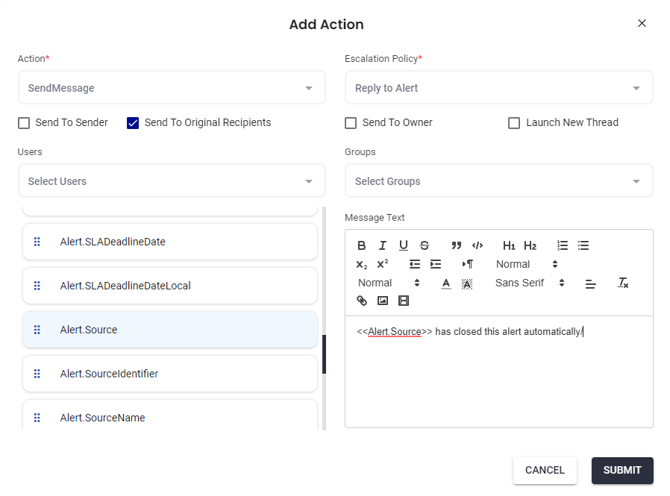
Task: Click the insert image icon
Action: pos(383,301)
